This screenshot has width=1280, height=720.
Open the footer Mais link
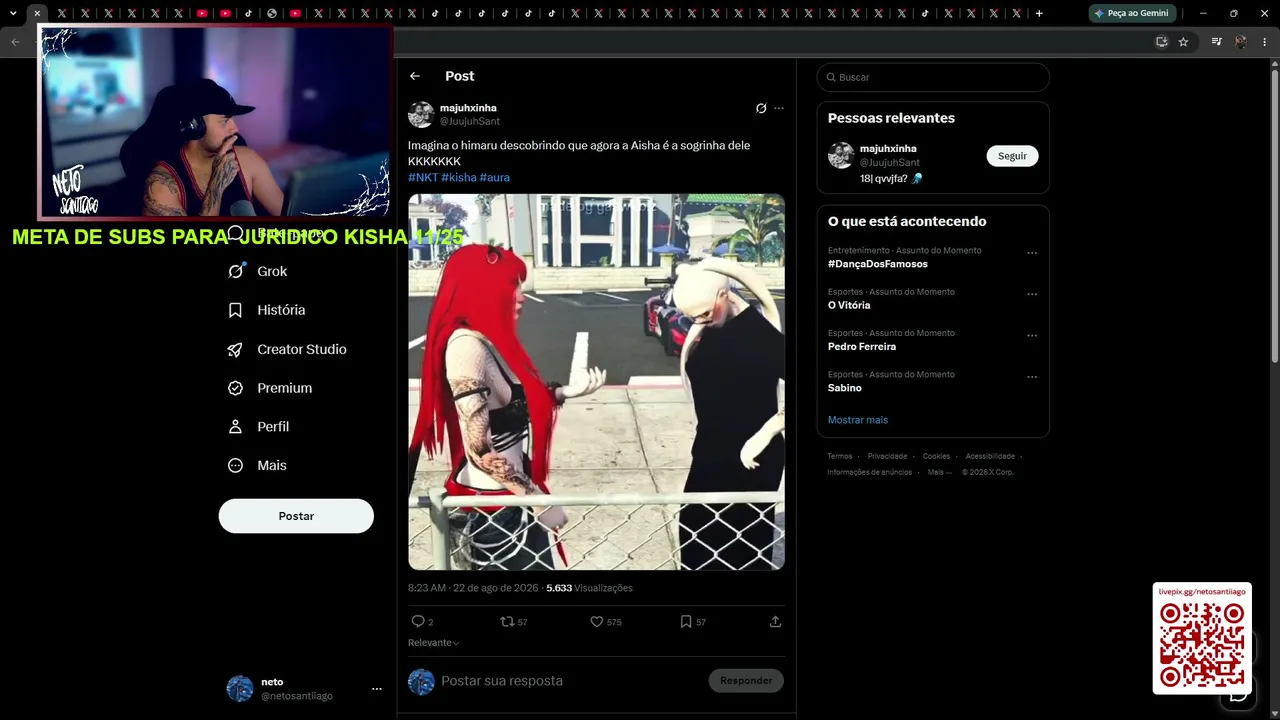coord(938,472)
